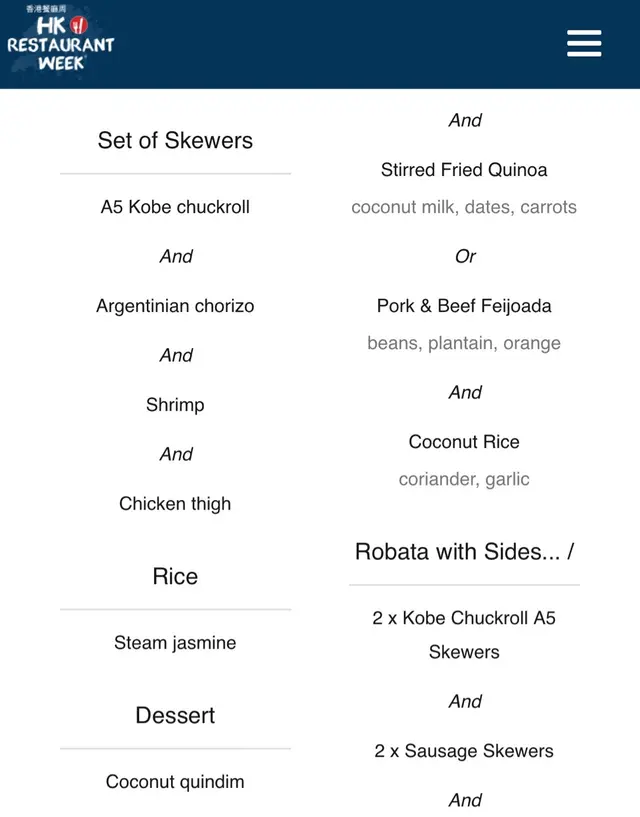The height and width of the screenshot is (817, 640).
Task: Select the Chicken thigh item
Action: [x=175, y=504]
